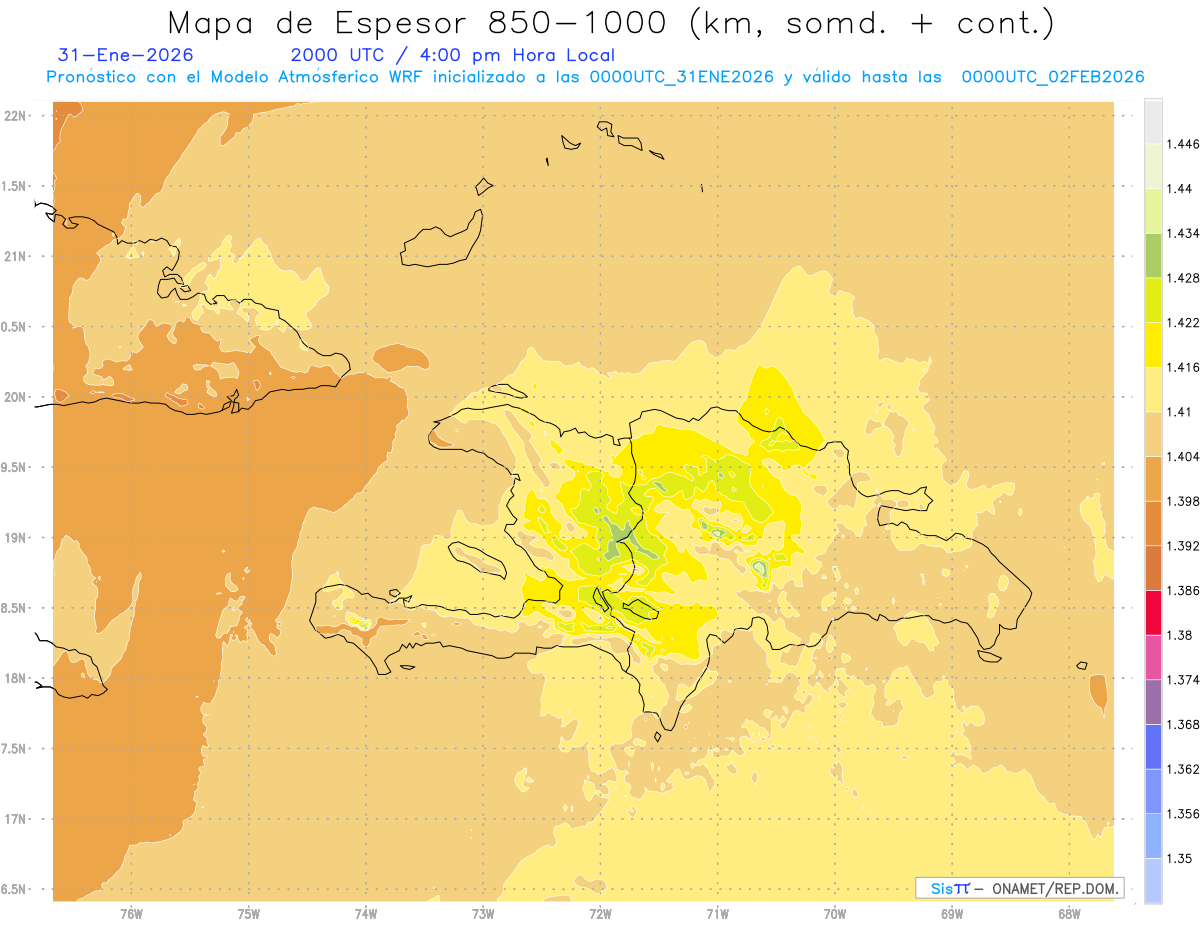
Task: Click the latitude axis label '22N'
Action: [x=17, y=116]
